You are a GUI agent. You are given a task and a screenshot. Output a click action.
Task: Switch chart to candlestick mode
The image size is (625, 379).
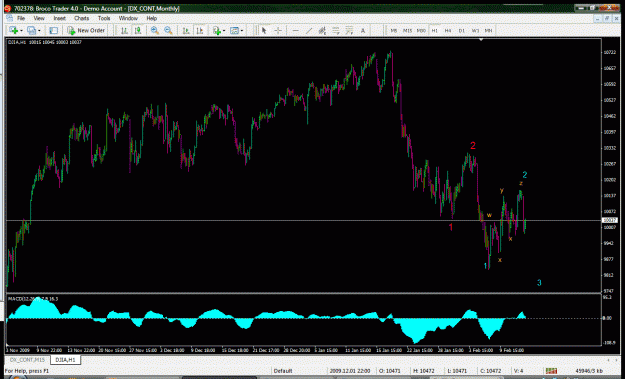(138, 30)
